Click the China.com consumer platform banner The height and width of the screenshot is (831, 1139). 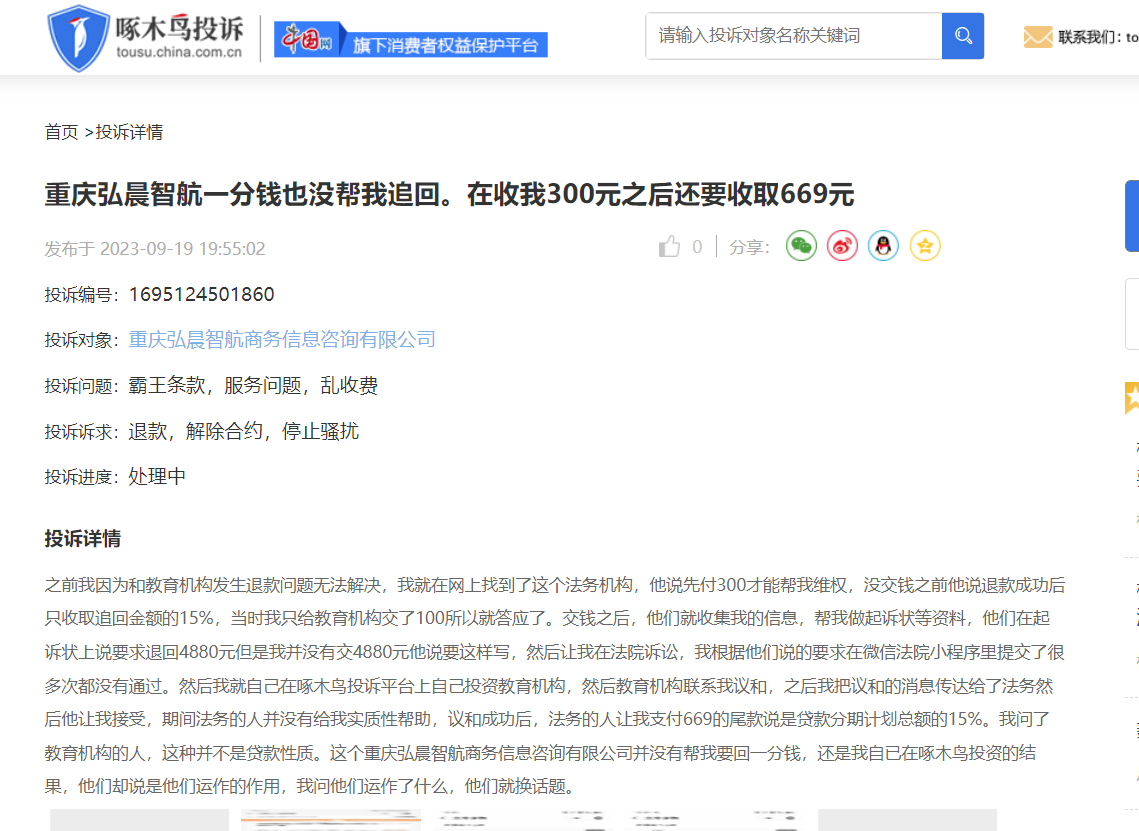tap(411, 39)
